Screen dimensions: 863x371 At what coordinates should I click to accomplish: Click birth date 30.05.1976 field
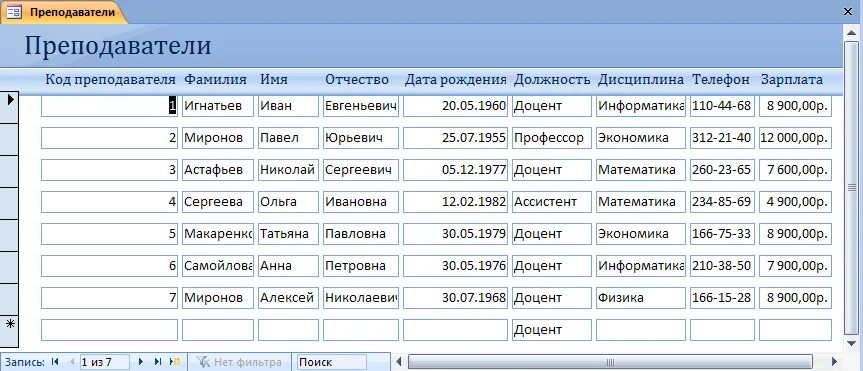(455, 266)
